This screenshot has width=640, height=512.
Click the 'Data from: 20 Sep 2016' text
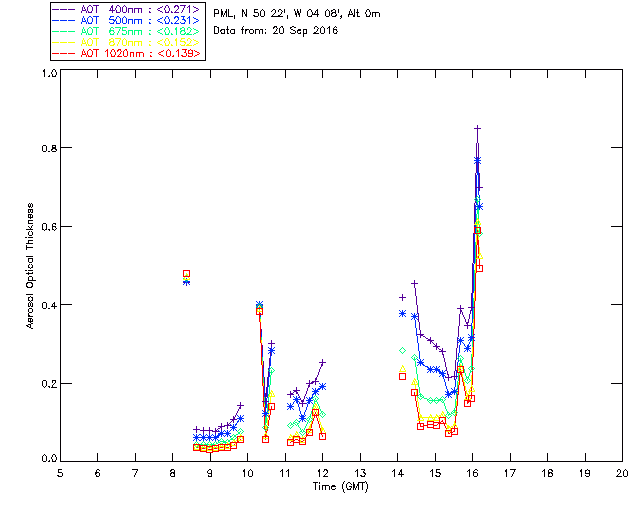(x=276, y=31)
